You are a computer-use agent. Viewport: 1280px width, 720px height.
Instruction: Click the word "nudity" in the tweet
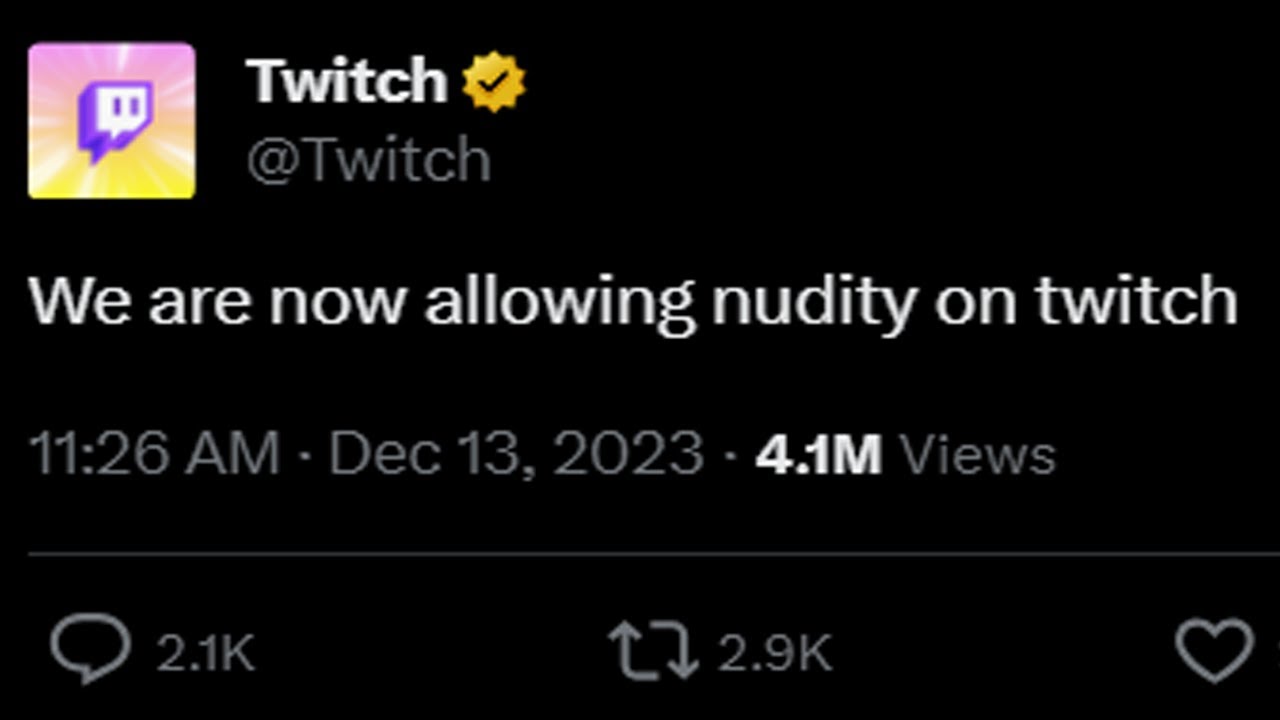click(814, 300)
